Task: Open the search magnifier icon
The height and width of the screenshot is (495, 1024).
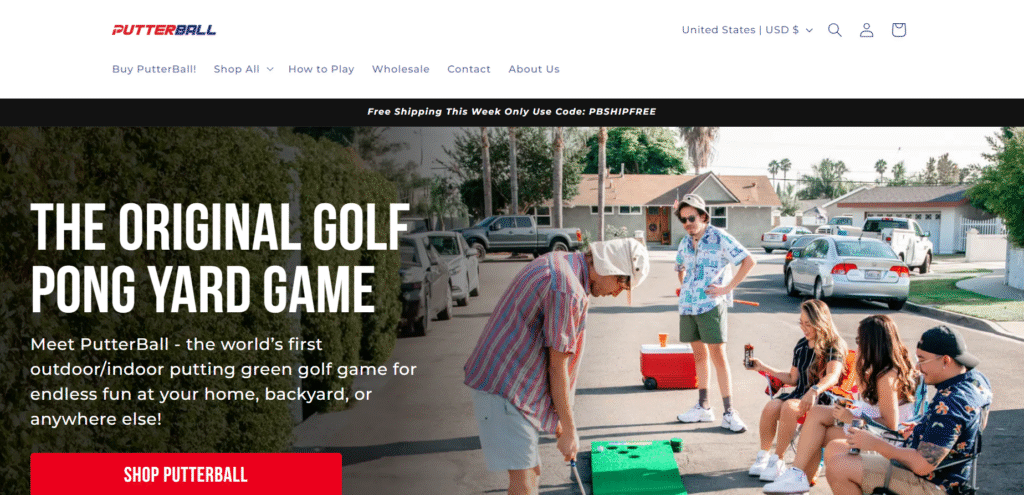Action: click(x=835, y=30)
